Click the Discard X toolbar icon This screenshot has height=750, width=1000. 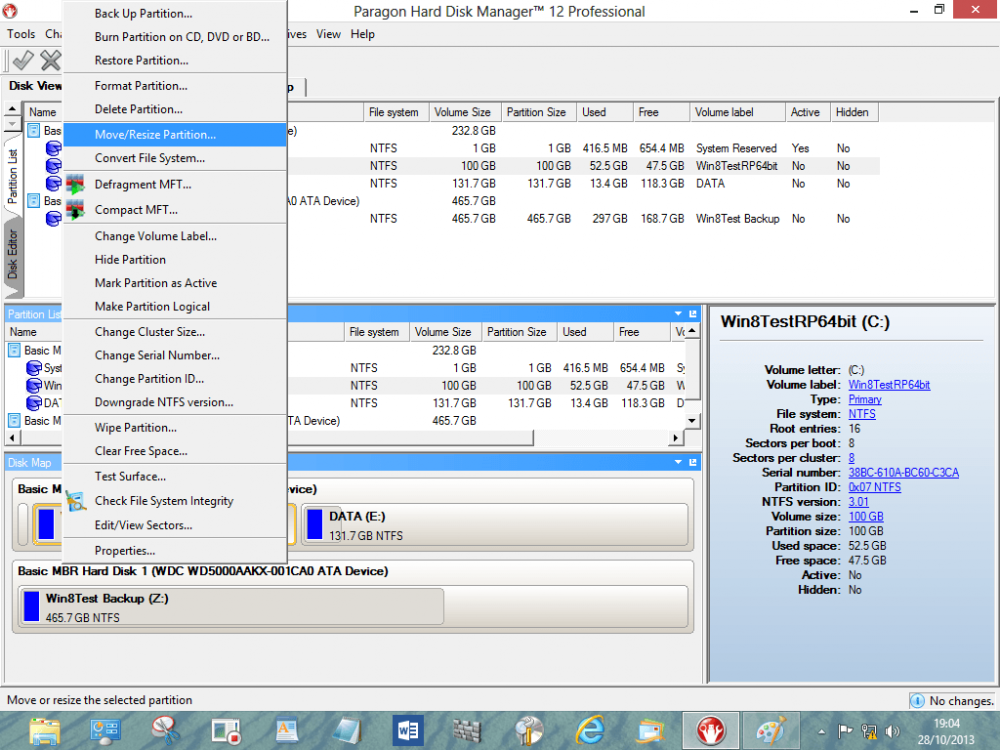[x=49, y=60]
